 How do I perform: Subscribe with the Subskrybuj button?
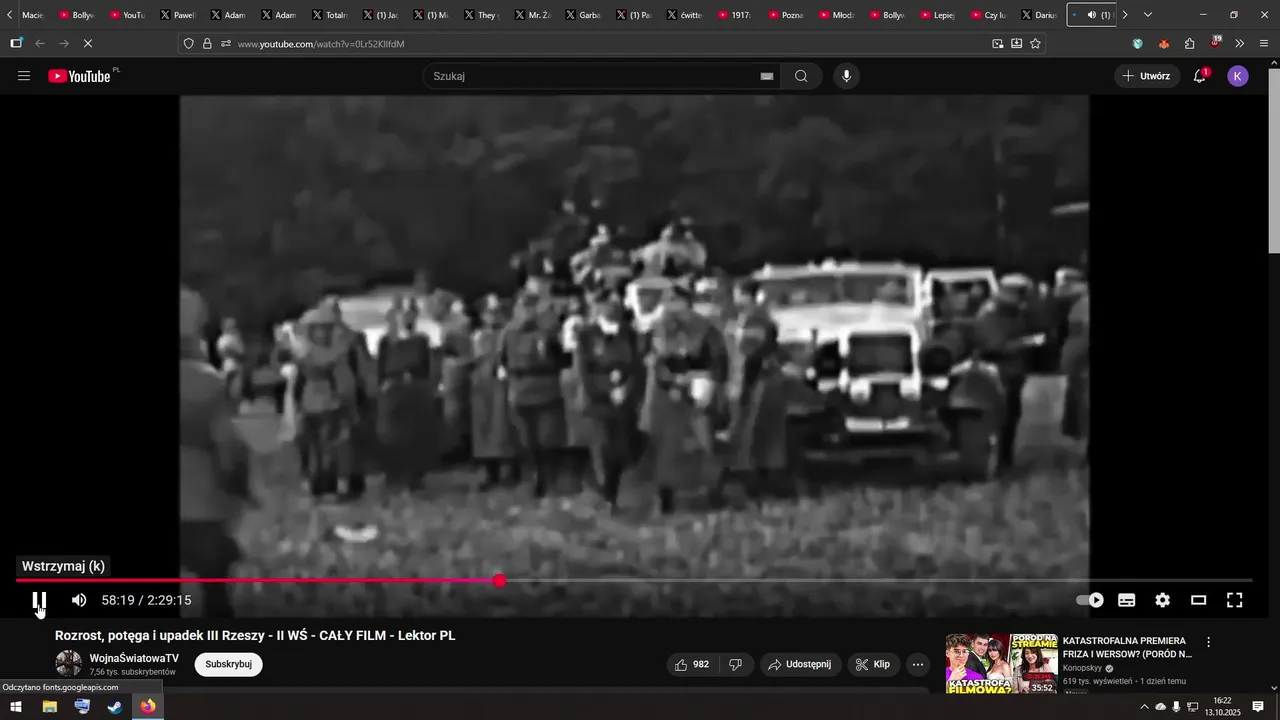pyautogui.click(x=228, y=664)
